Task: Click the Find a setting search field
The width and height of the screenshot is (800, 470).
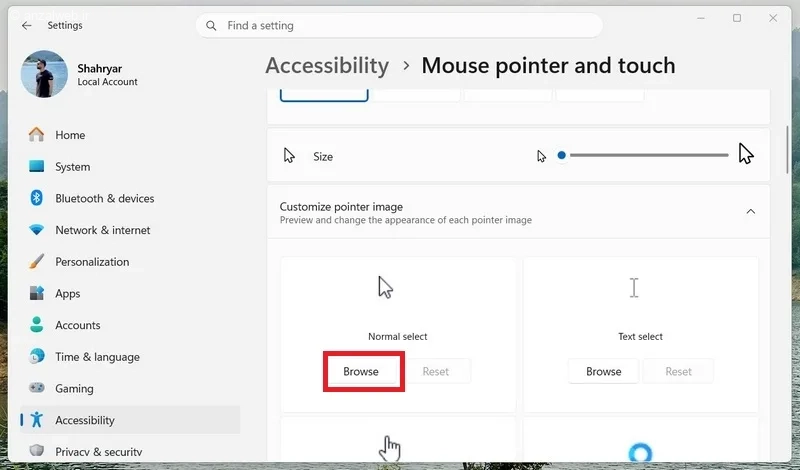Action: (x=399, y=26)
